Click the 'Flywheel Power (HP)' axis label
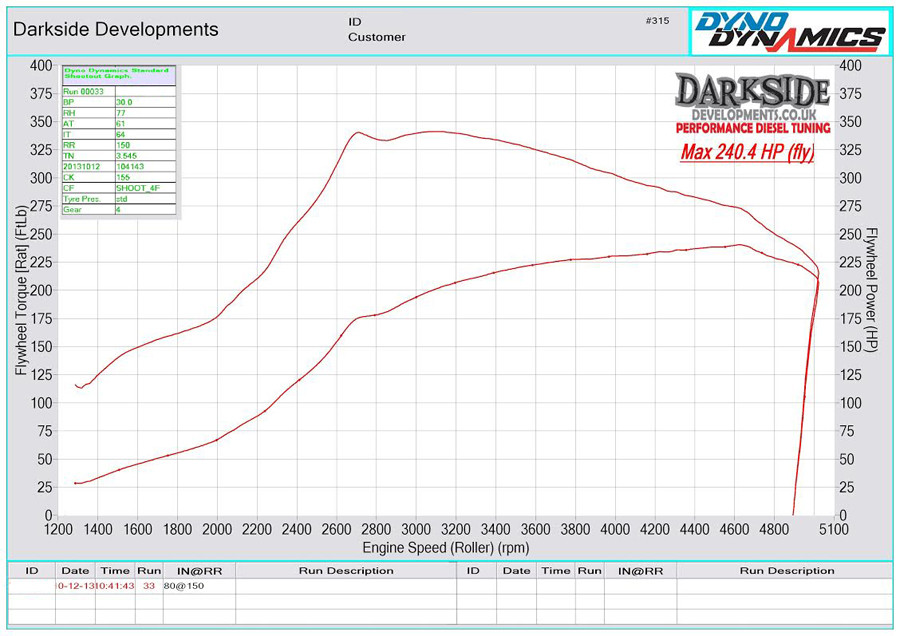The height and width of the screenshot is (636, 900). coord(871,290)
